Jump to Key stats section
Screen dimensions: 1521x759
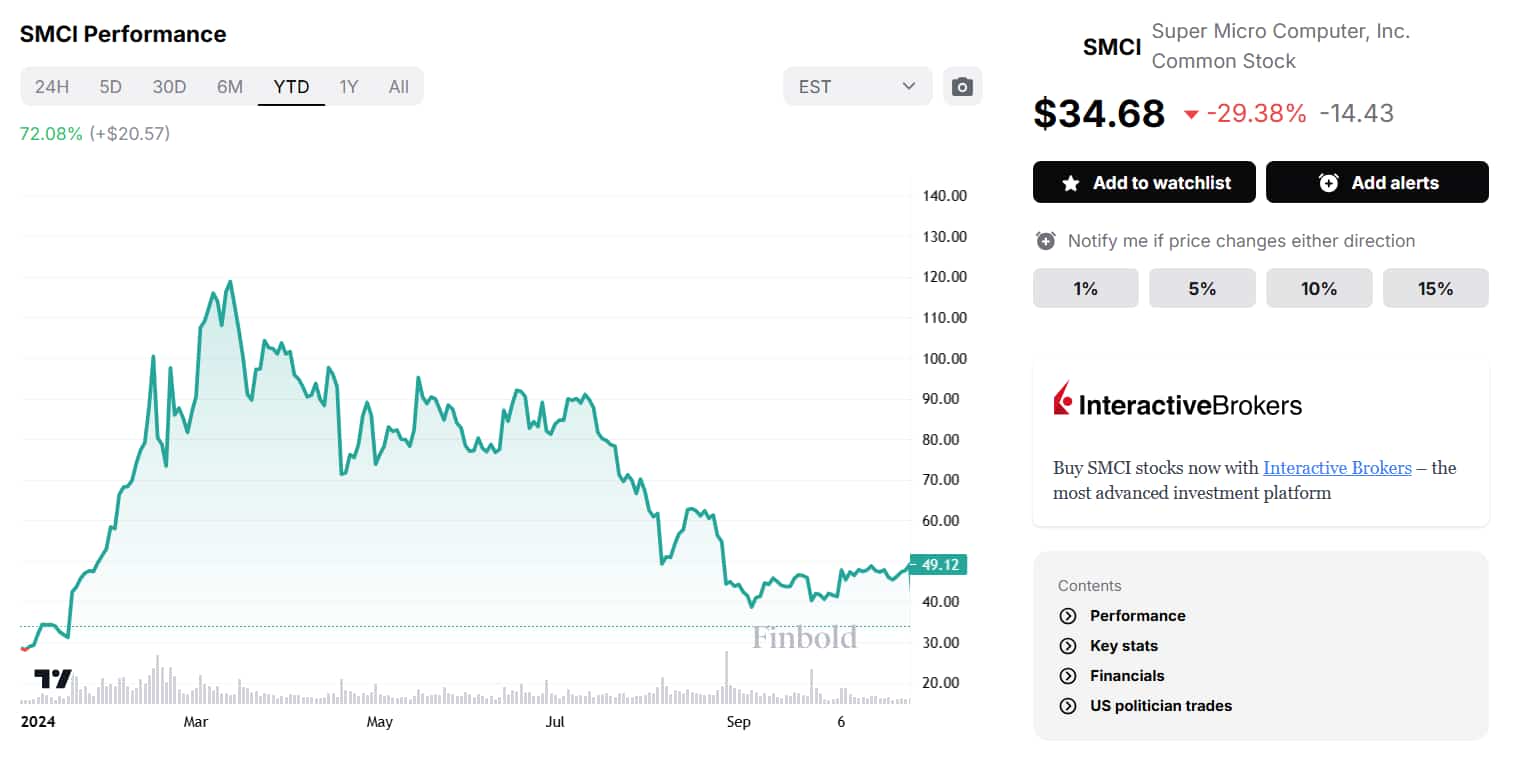[1124, 646]
